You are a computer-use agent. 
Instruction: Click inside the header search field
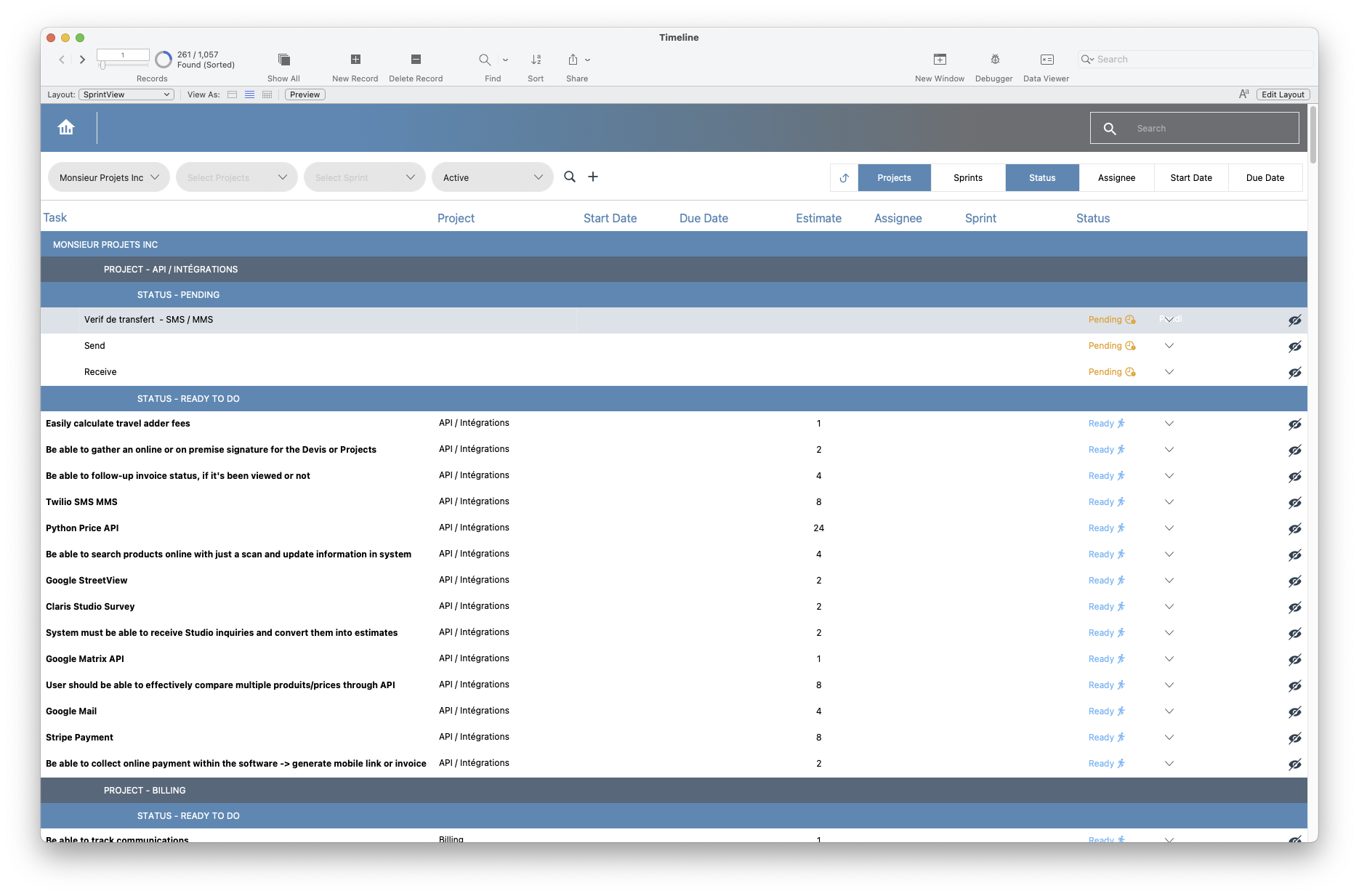1194,127
